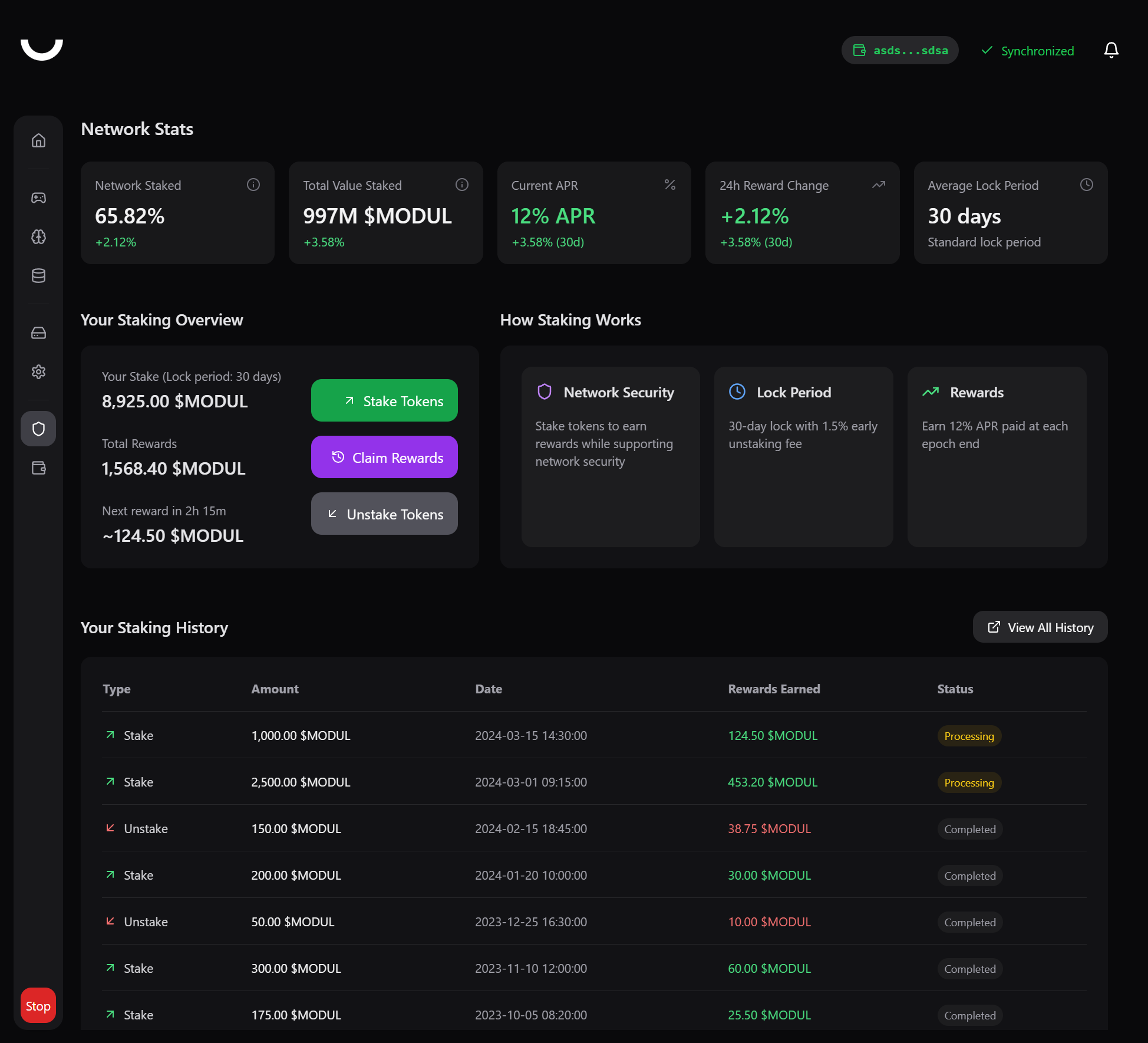The height and width of the screenshot is (1043, 1148).
Task: Open the Staking shield section
Action: point(38,429)
